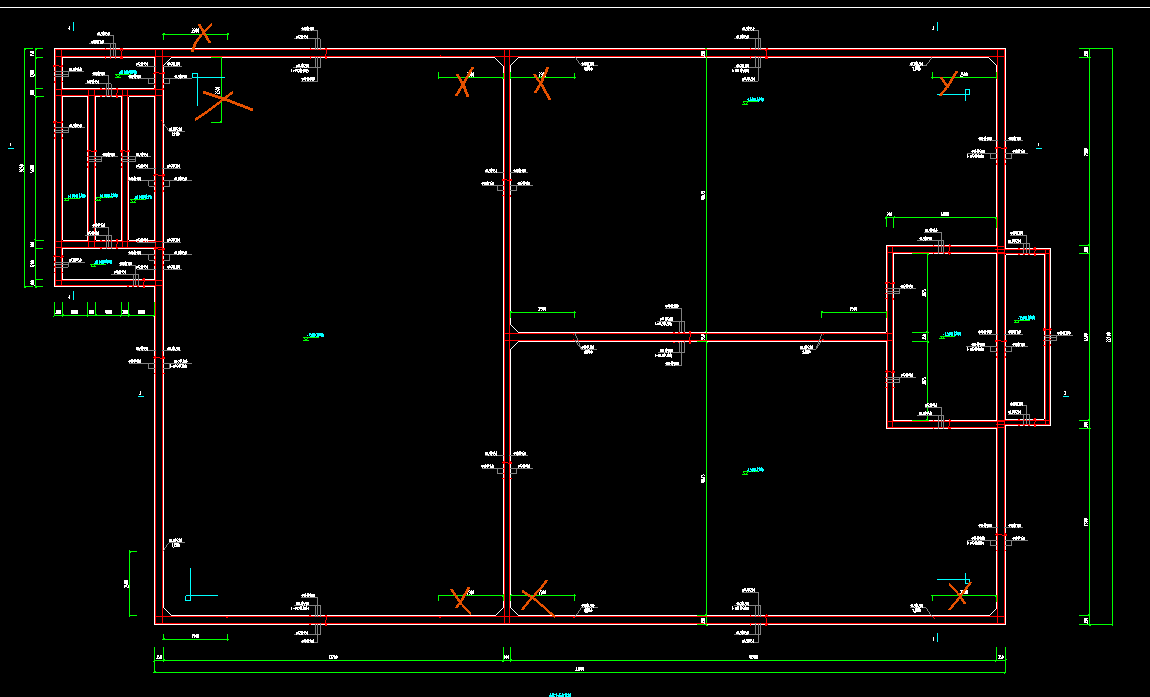
Task: Select the green dimension line above the small right-side room
Action: (942, 217)
